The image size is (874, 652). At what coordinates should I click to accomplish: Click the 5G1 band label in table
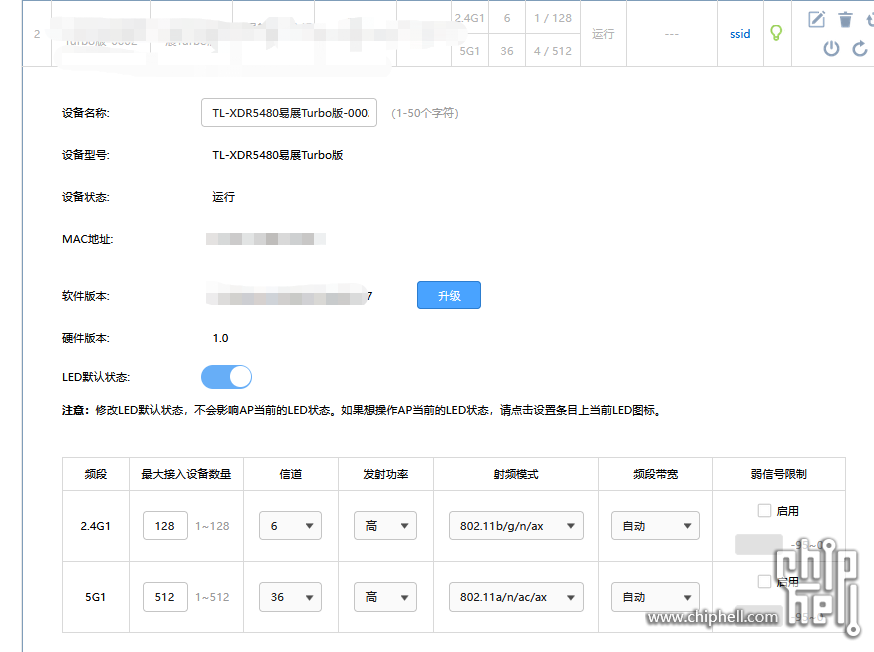(95, 597)
